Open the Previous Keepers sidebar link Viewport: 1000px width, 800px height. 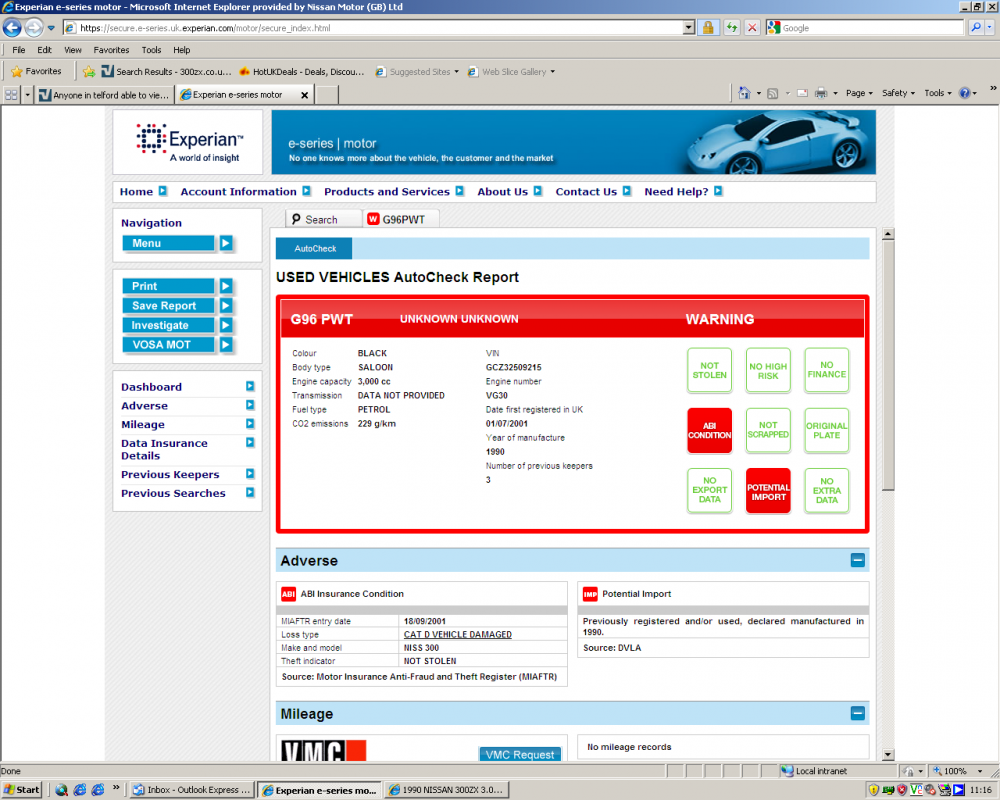coord(170,475)
